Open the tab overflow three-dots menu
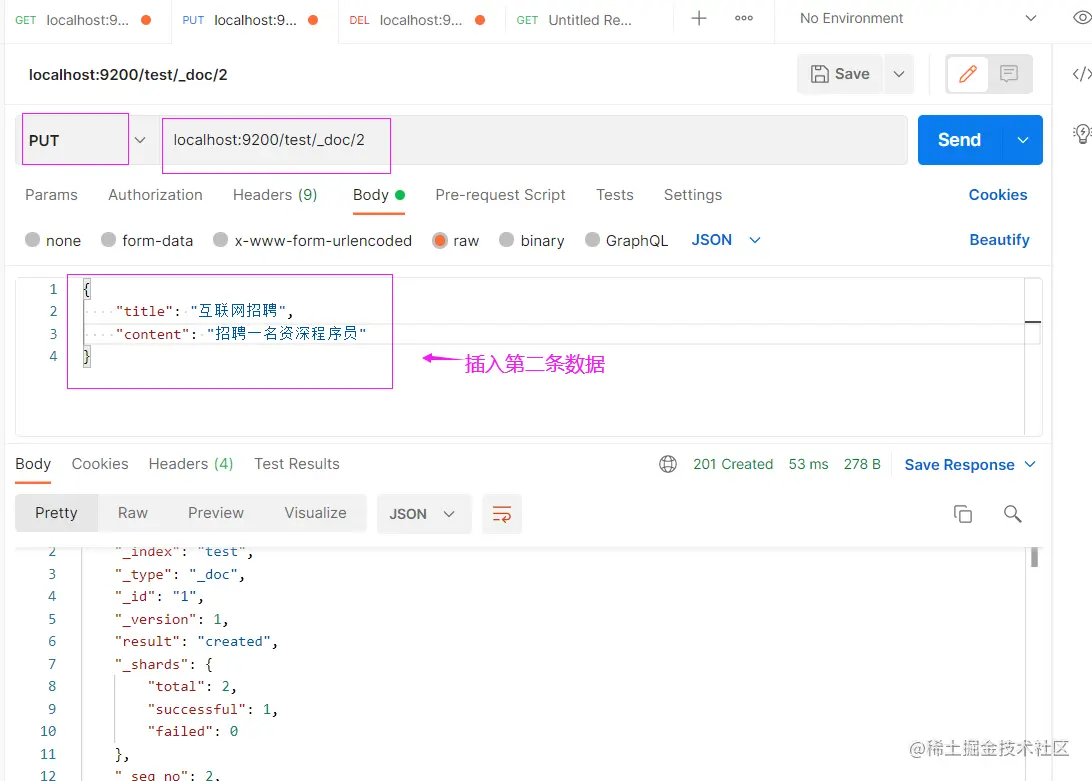 point(744,18)
